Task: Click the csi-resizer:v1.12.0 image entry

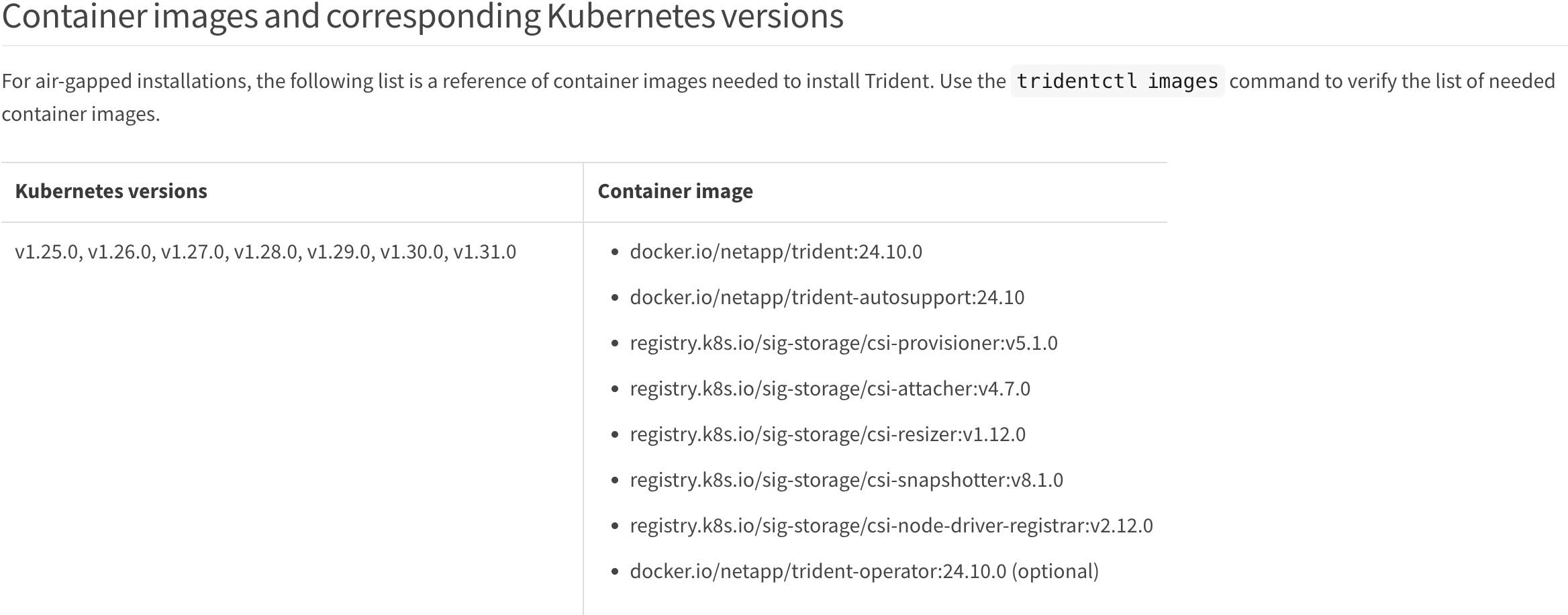Action: point(828,434)
